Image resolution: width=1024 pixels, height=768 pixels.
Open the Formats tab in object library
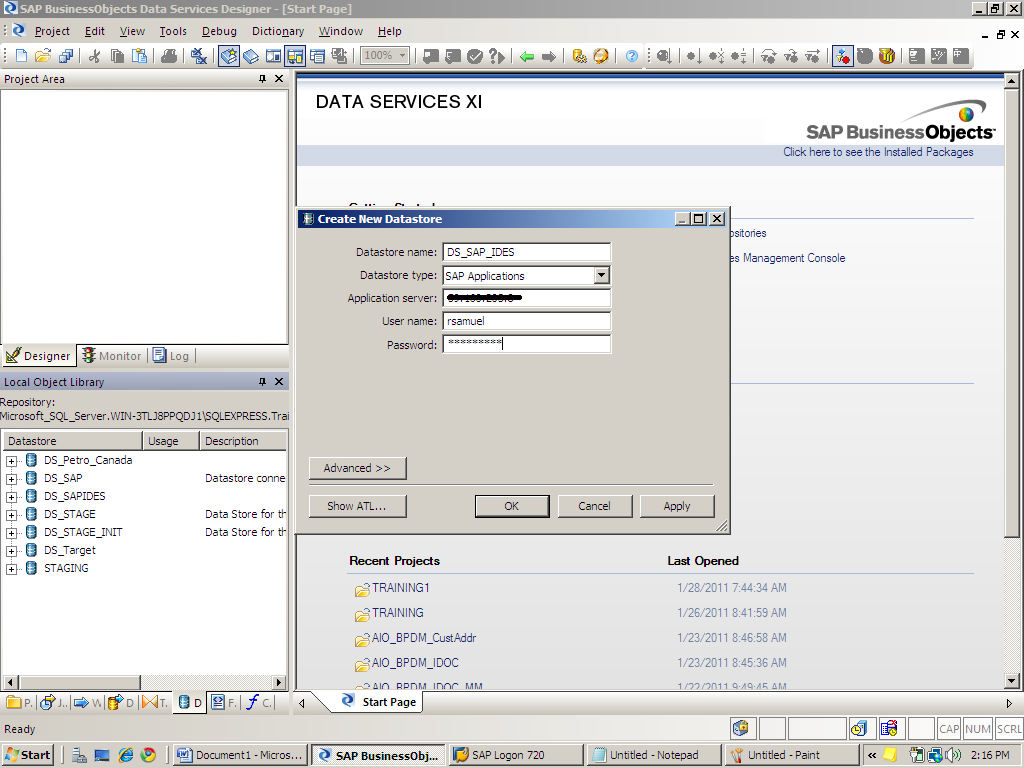coord(224,703)
